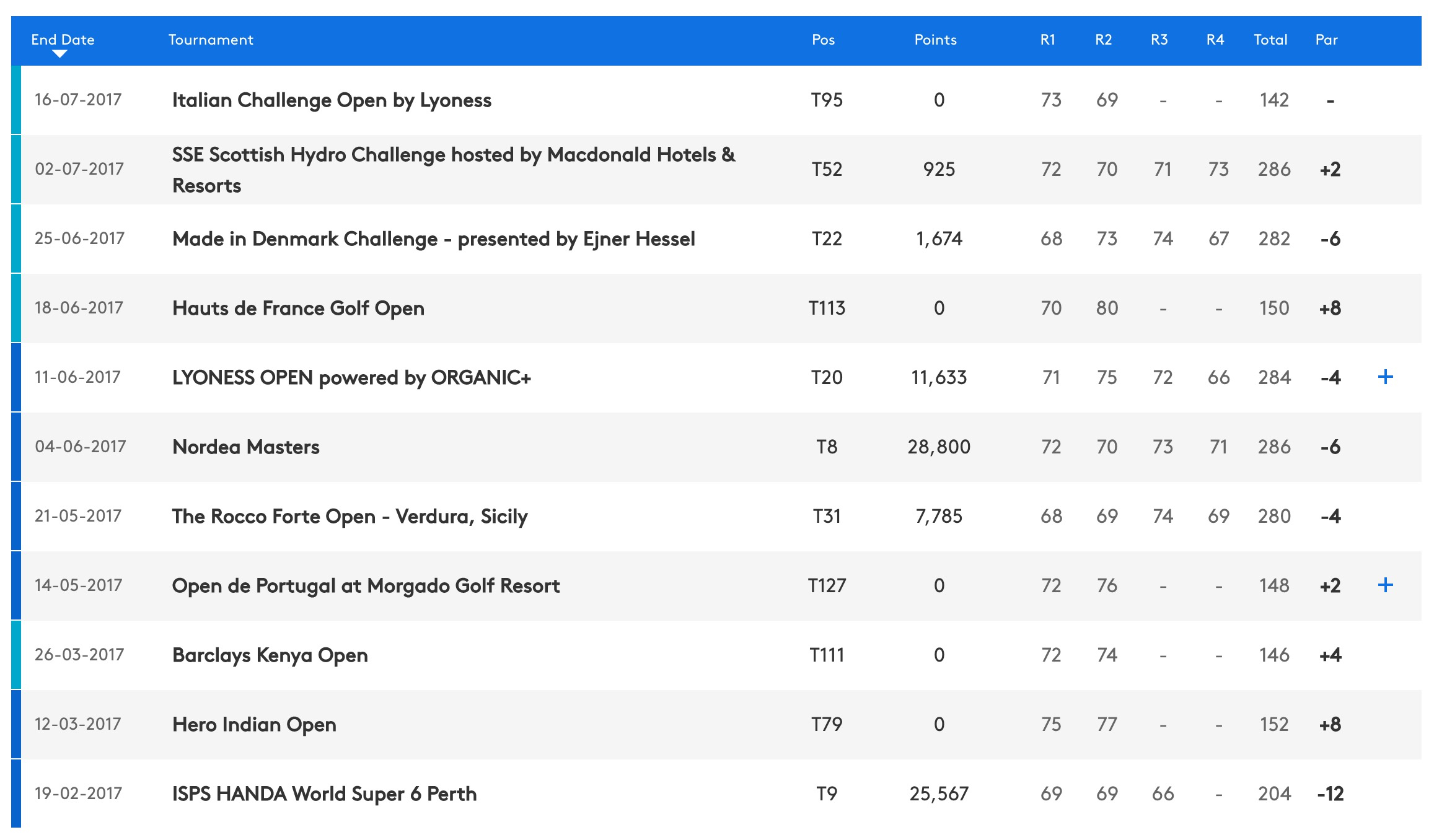Open Nordea Masters tournament
Screen dimensions: 1434x840
coord(245,447)
